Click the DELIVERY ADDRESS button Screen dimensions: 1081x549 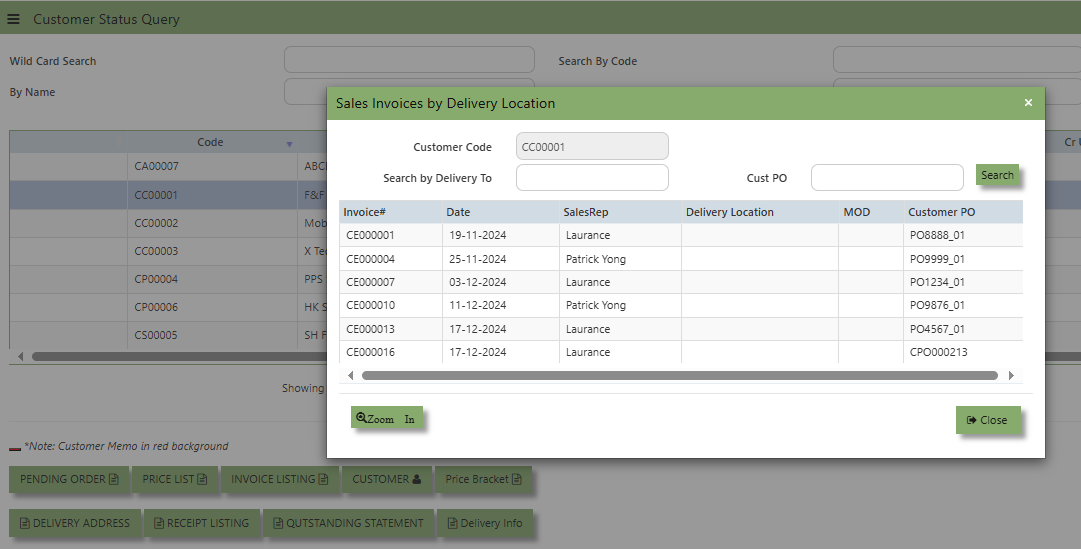pos(74,523)
